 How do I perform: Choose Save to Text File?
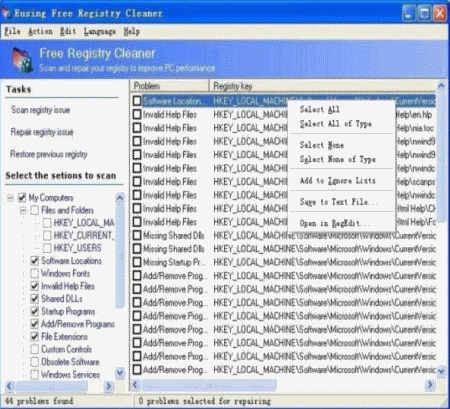(341, 202)
